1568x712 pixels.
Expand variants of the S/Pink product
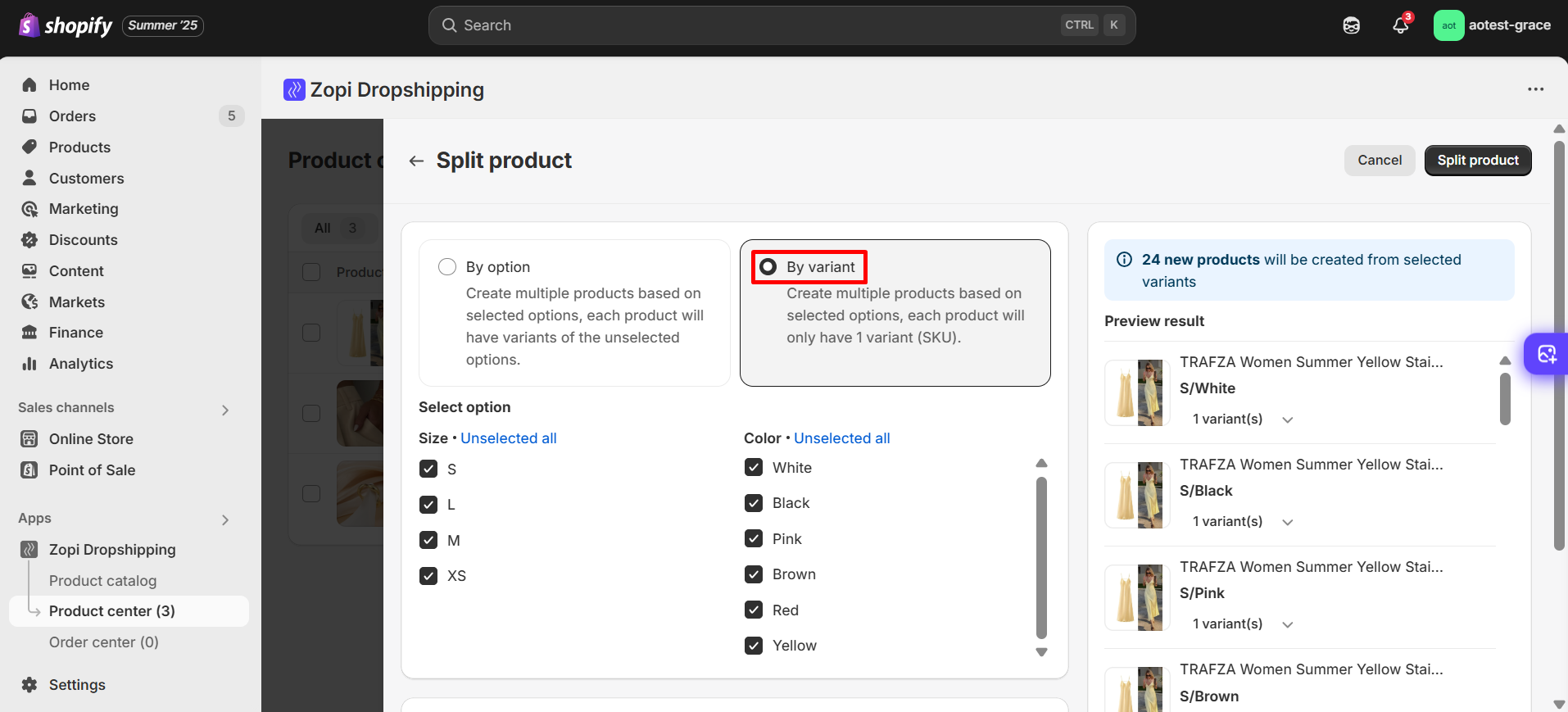pyautogui.click(x=1288, y=624)
